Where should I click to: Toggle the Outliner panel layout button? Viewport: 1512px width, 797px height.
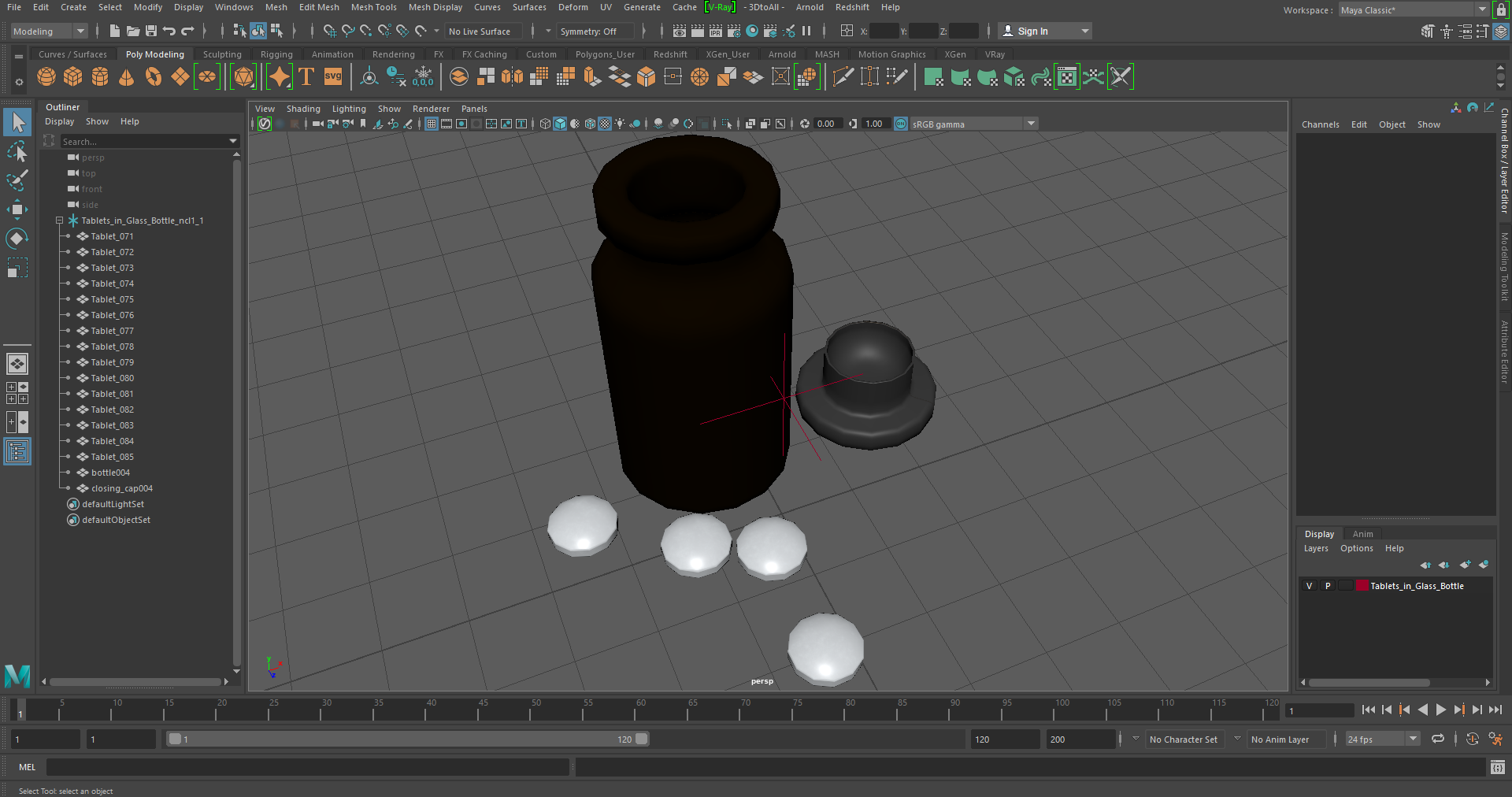(x=17, y=451)
